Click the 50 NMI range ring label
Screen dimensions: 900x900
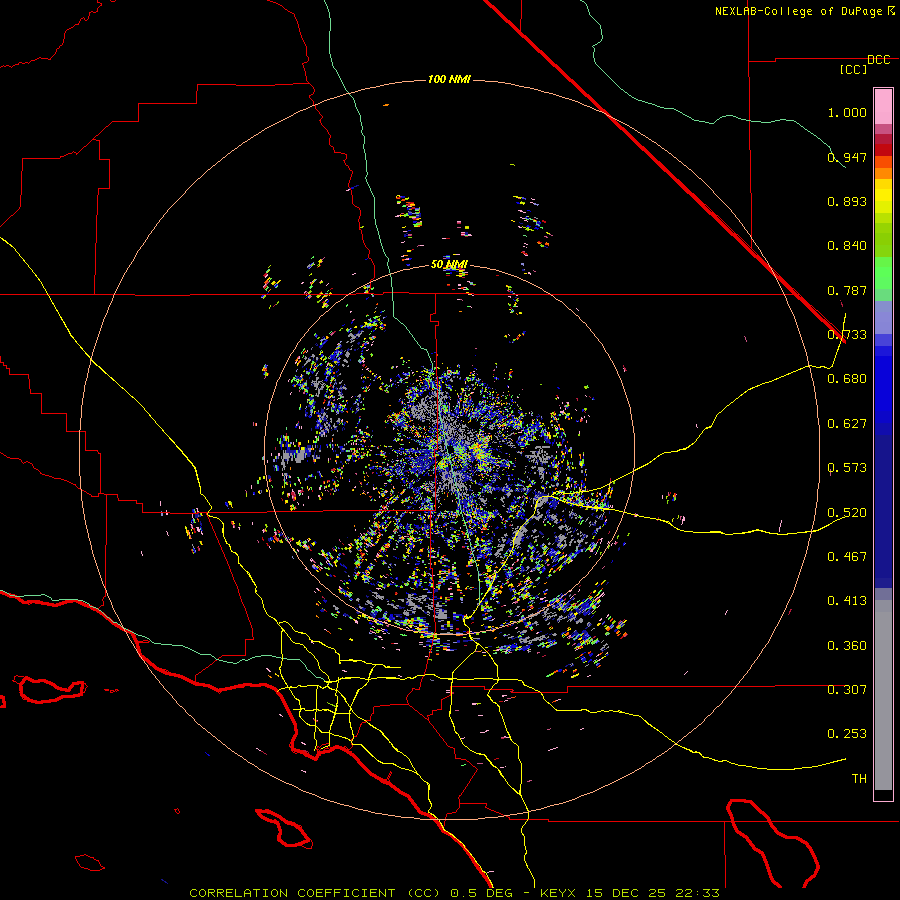pyautogui.click(x=449, y=265)
